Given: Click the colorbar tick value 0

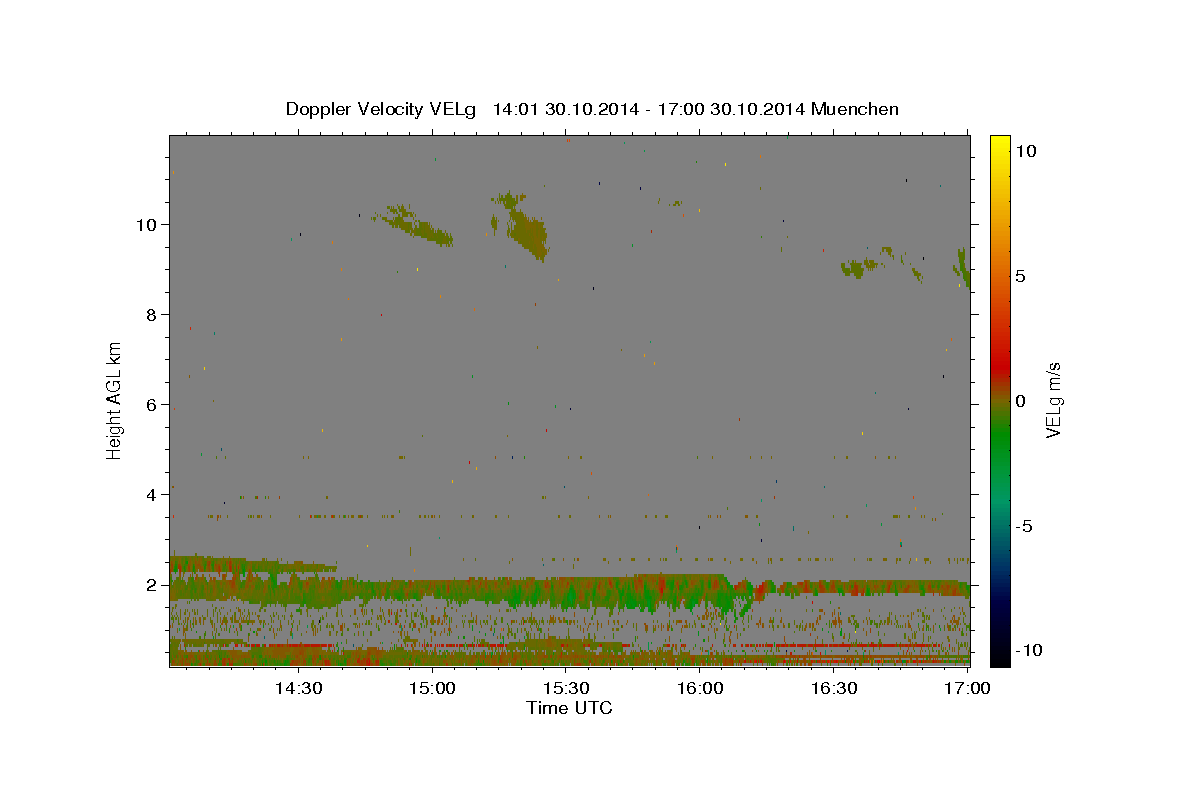Looking at the screenshot, I should click(x=1020, y=401).
